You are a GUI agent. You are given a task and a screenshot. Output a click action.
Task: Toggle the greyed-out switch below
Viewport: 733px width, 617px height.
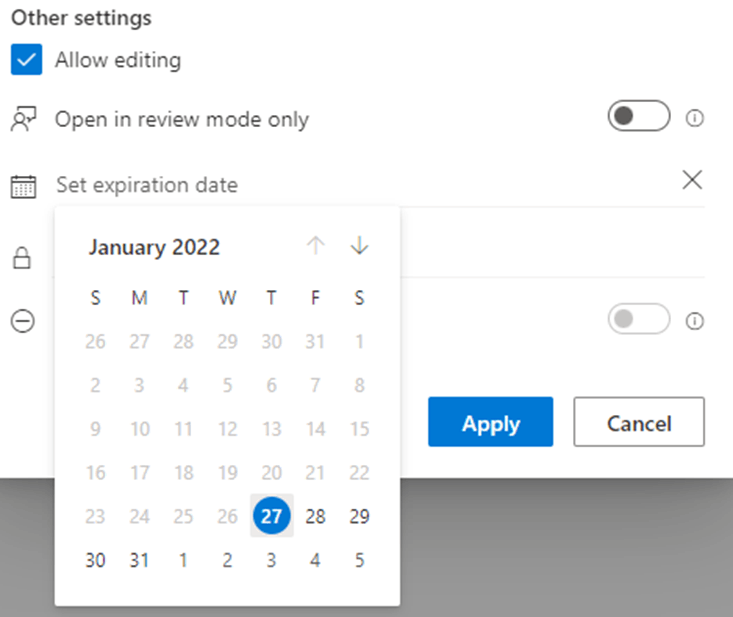639,319
